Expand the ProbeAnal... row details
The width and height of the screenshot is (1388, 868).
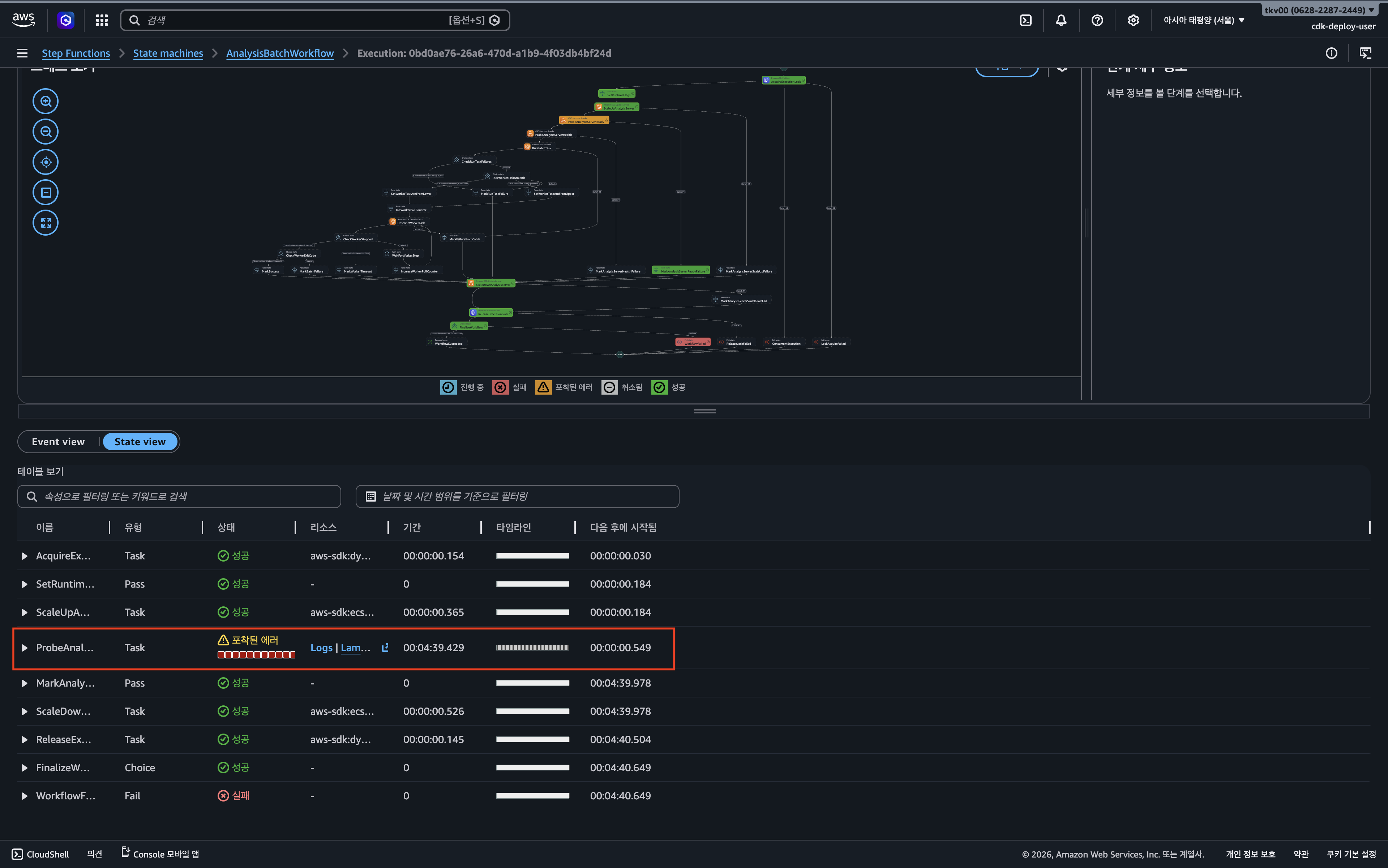click(x=24, y=648)
